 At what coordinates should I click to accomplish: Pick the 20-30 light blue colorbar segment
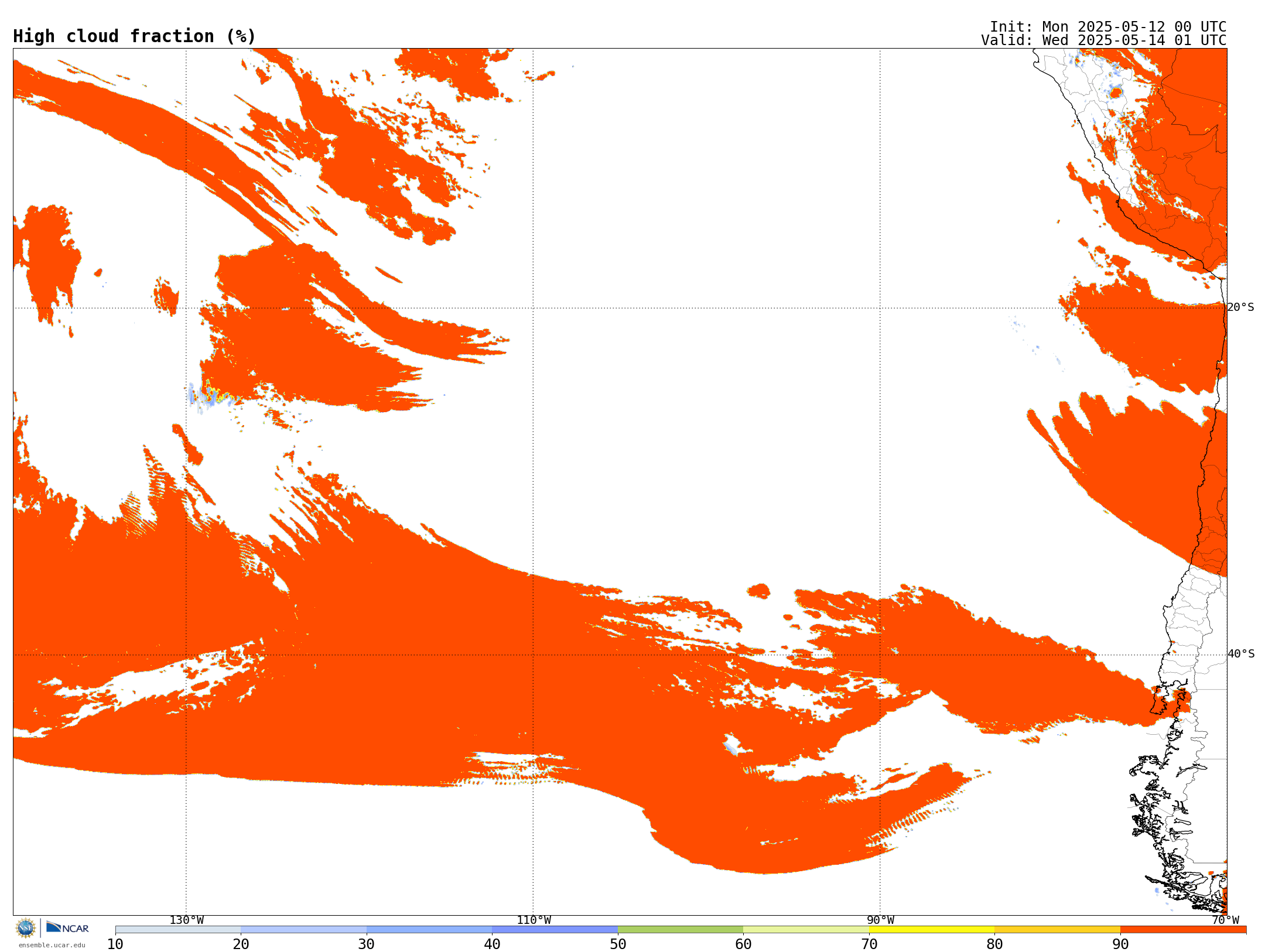[x=303, y=930]
